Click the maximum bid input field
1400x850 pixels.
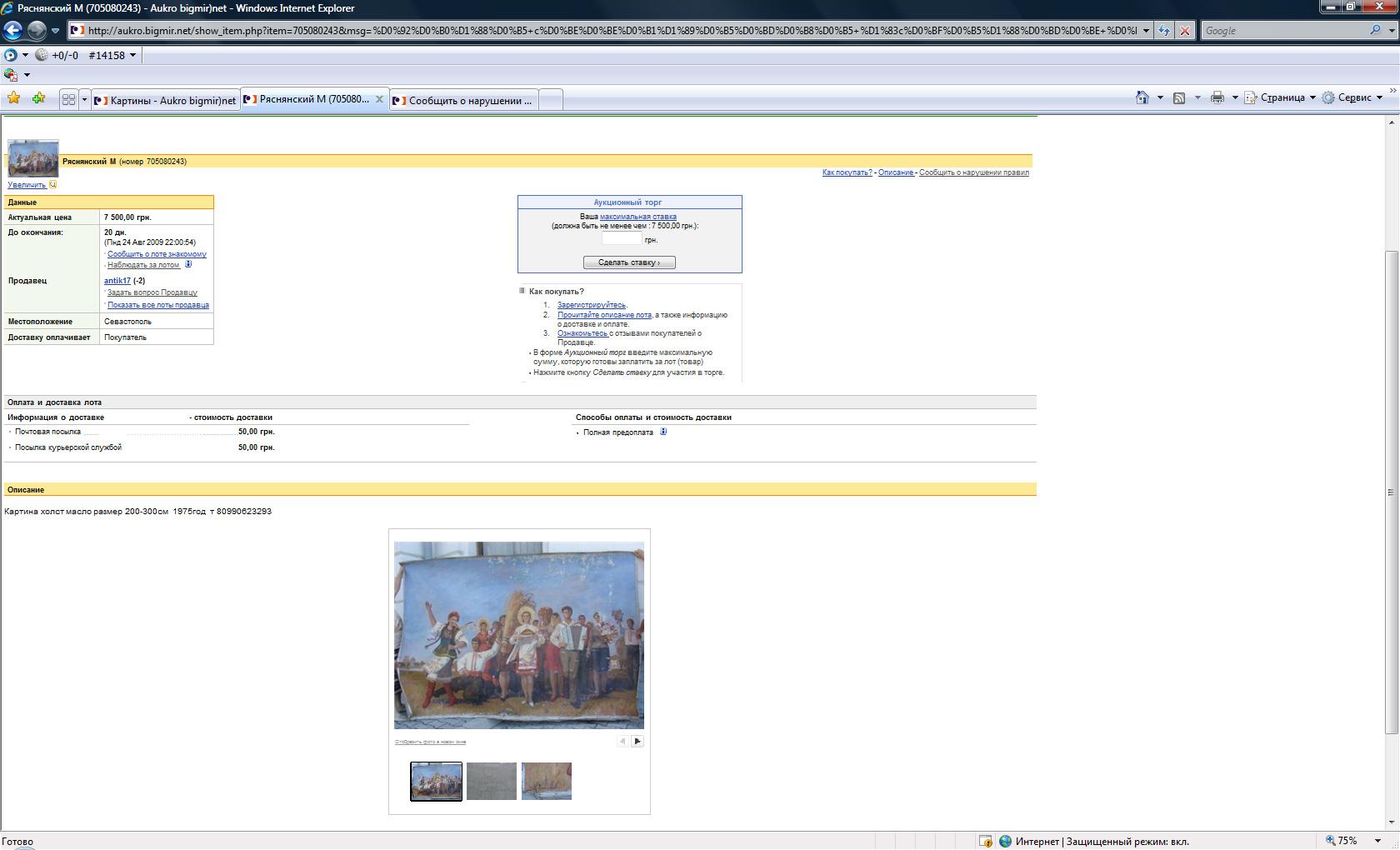622,239
